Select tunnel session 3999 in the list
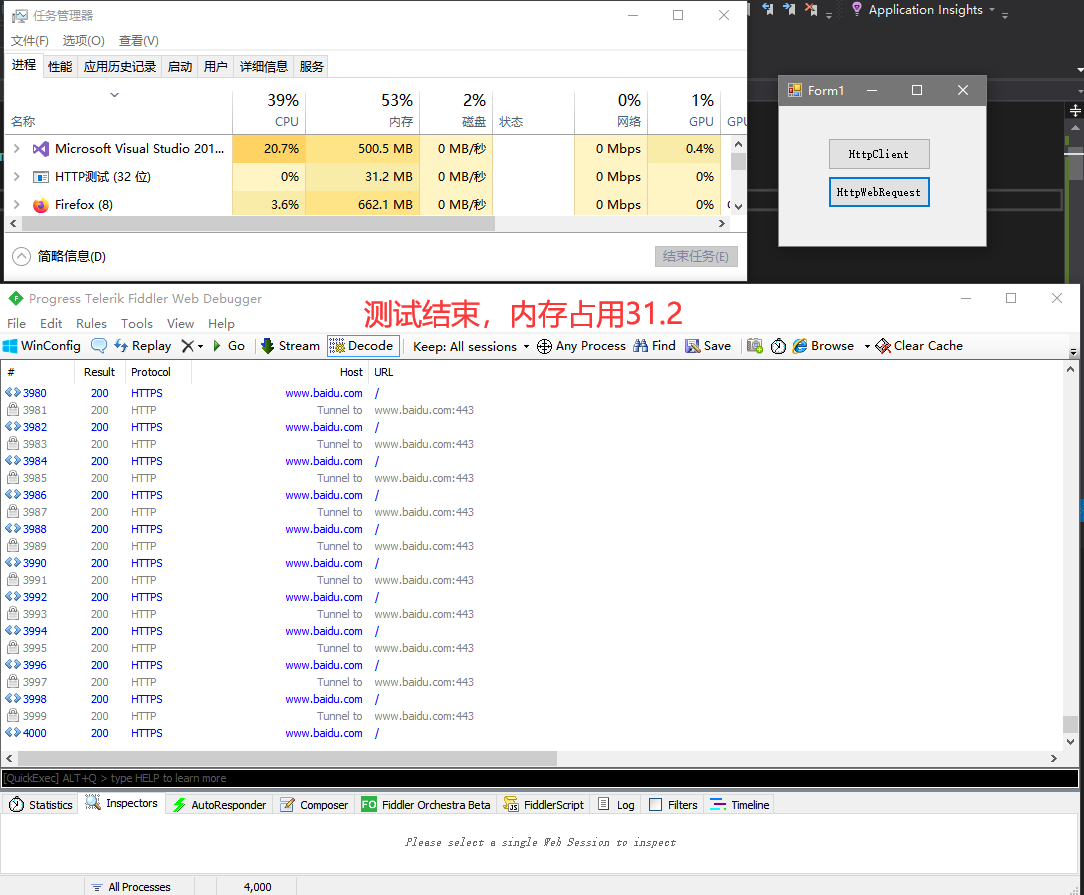1084x895 pixels. point(532,716)
